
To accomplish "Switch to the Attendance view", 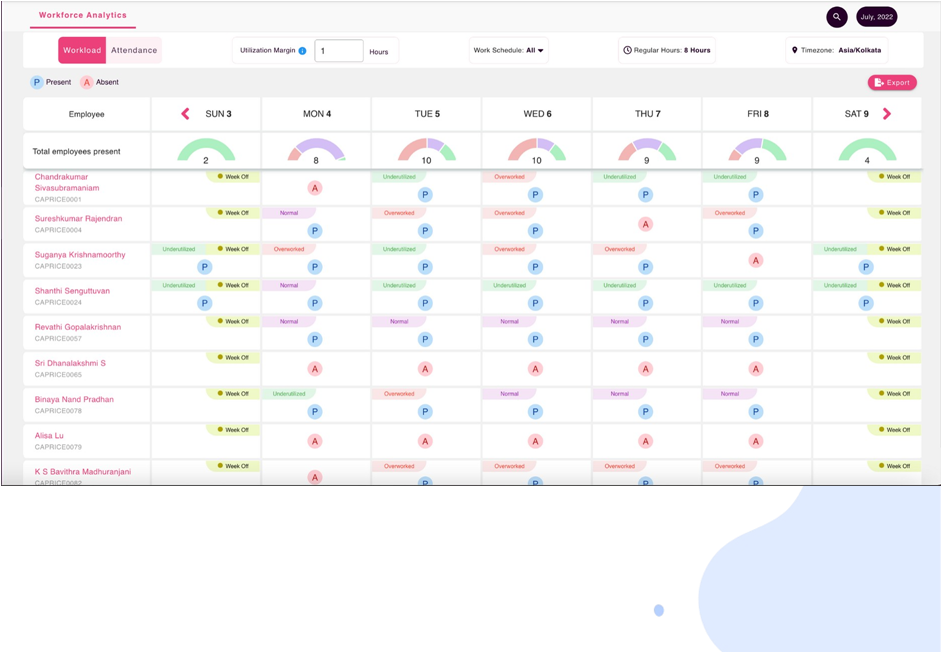I will [x=134, y=51].
